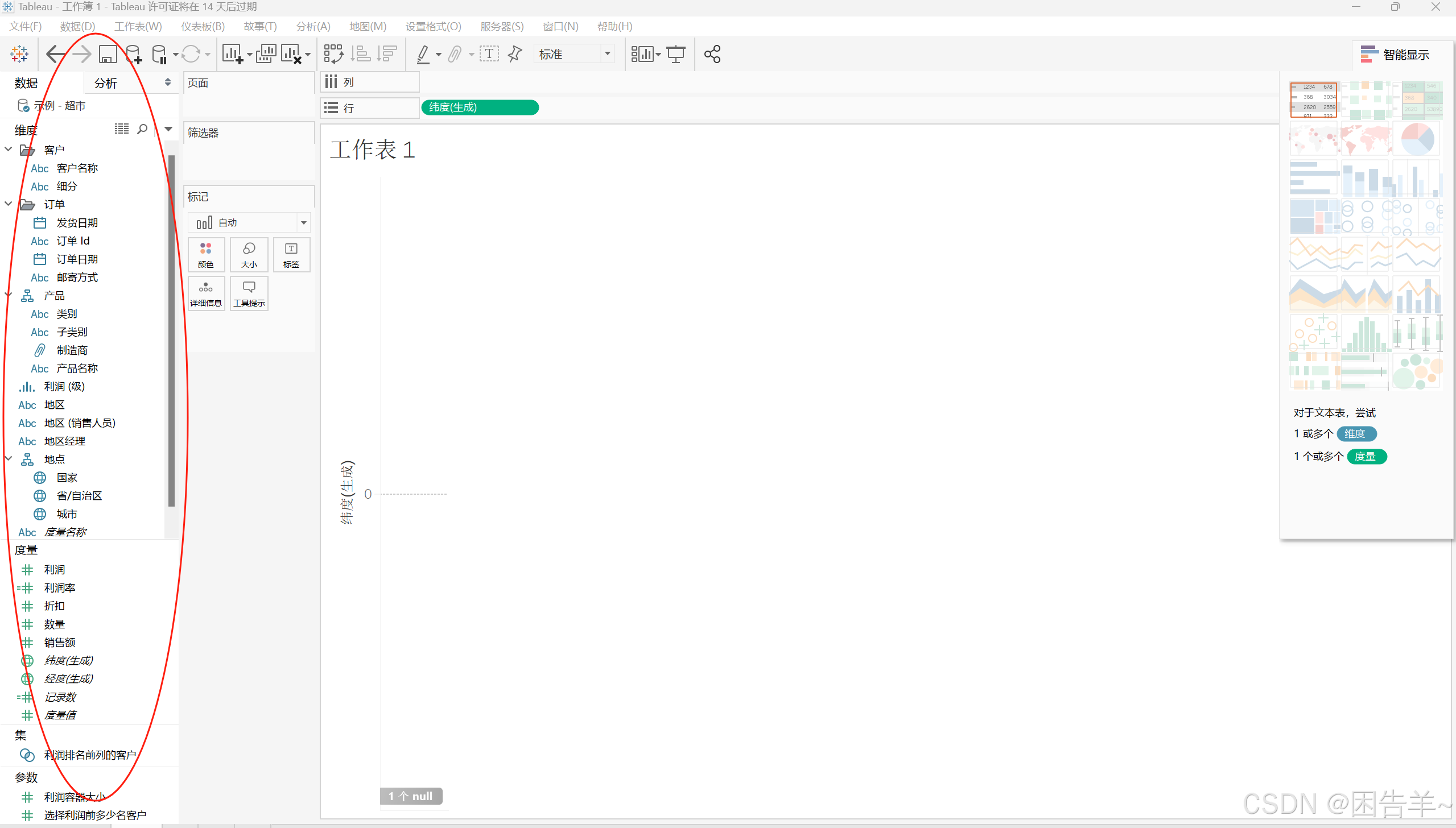Switch to the 分析 pane tab
This screenshot has width=1456, height=828.
106,83
